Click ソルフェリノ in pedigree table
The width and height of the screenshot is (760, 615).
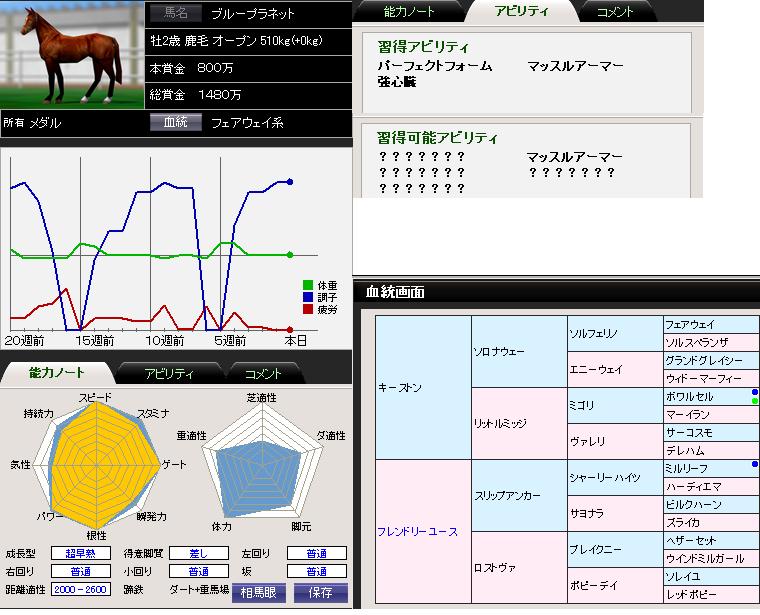(615, 334)
